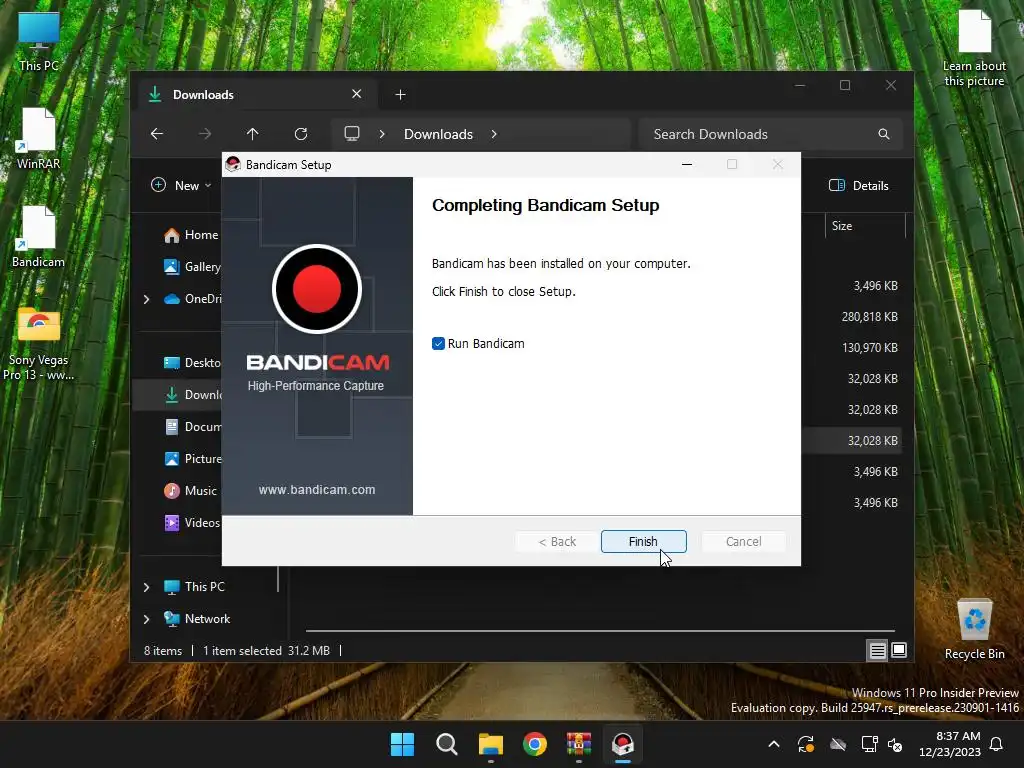Open a new File Explorer tab
Screen dimensions: 1024x768
click(x=400, y=95)
